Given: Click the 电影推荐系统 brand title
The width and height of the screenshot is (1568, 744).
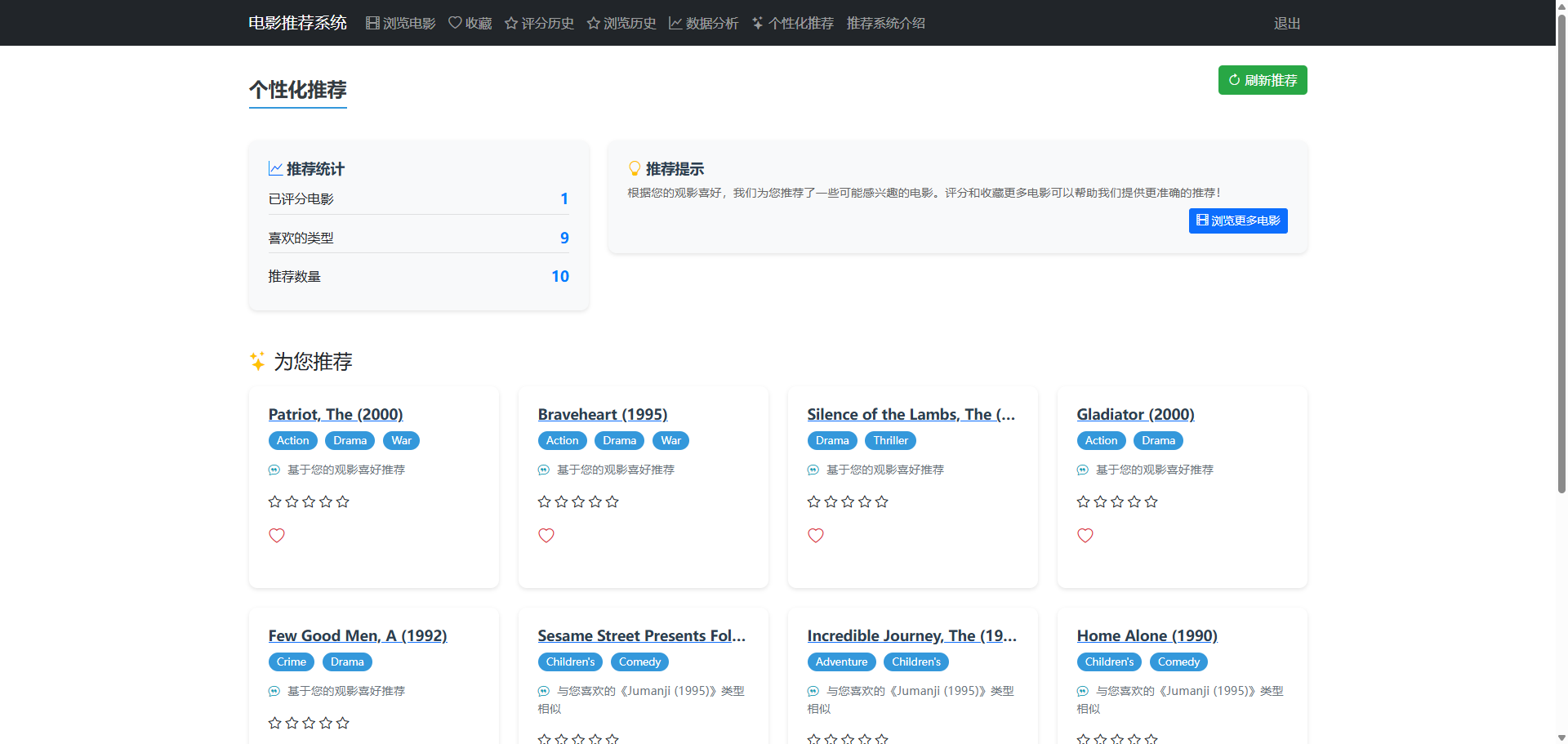Looking at the screenshot, I should click(x=298, y=23).
